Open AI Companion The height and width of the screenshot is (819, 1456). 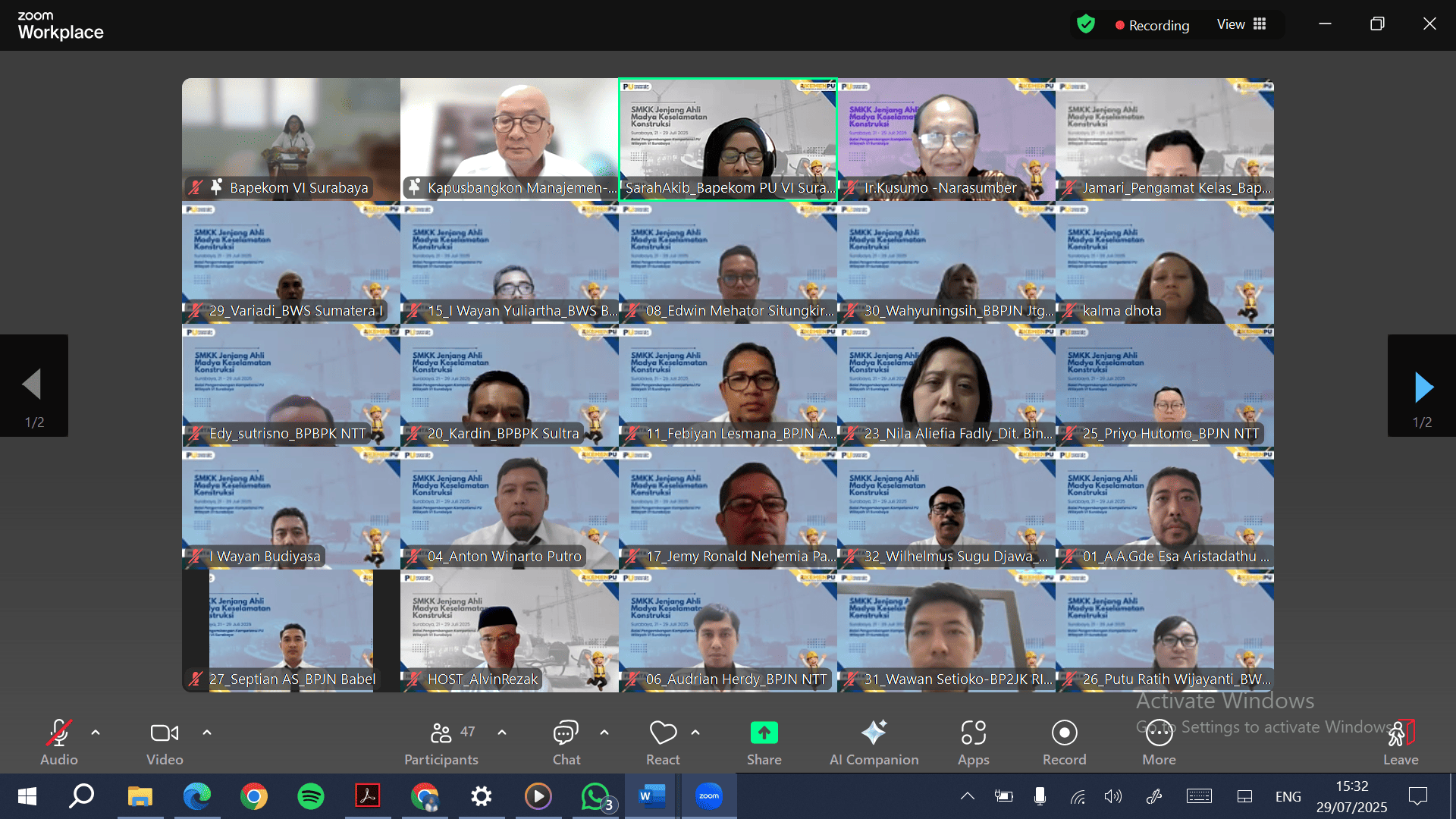point(874,742)
